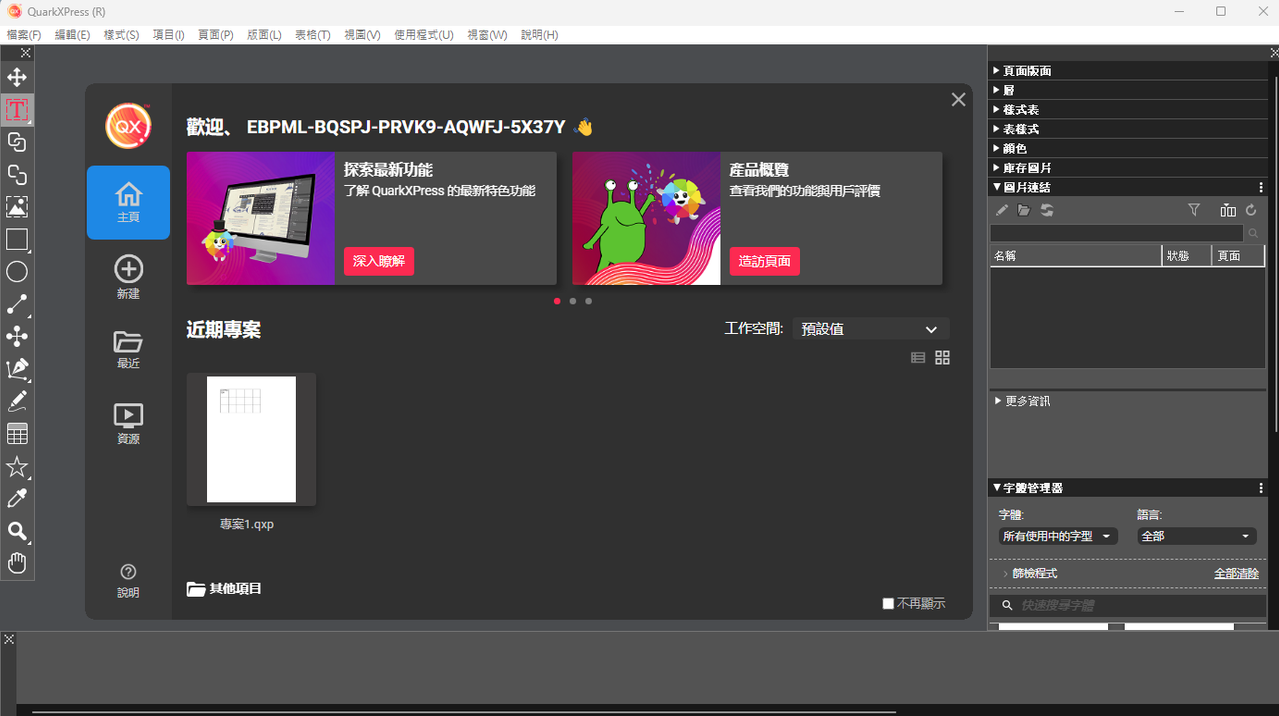Open the 檔案(F) menu

(x=24, y=35)
